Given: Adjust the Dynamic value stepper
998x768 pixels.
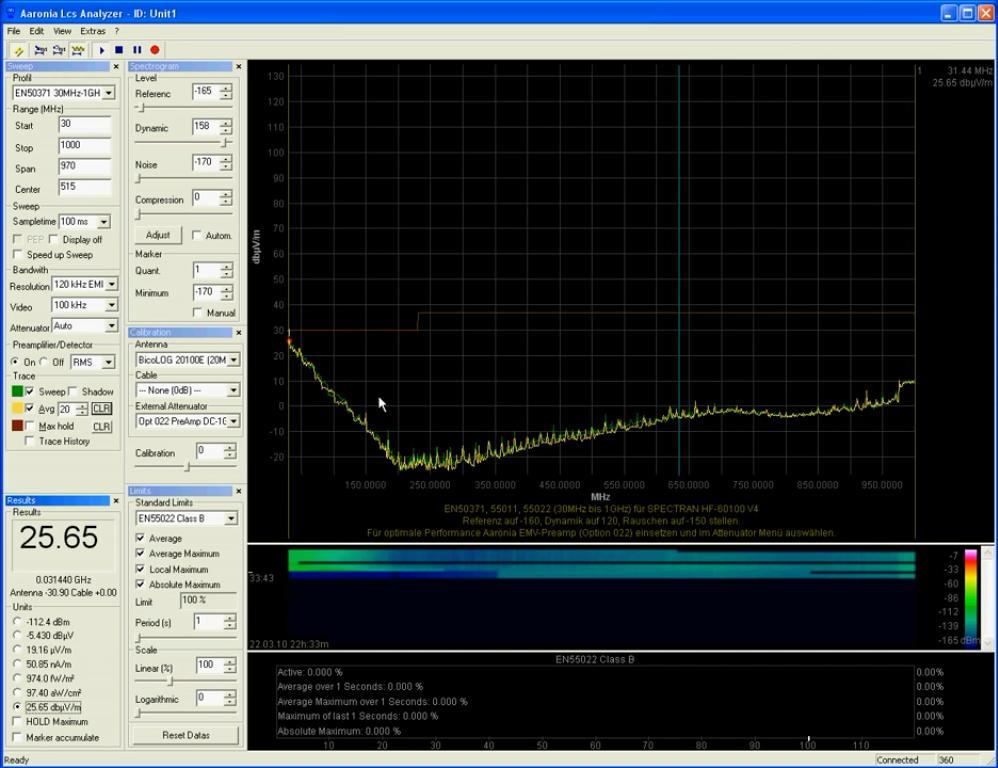Looking at the screenshot, I should coord(226,127).
